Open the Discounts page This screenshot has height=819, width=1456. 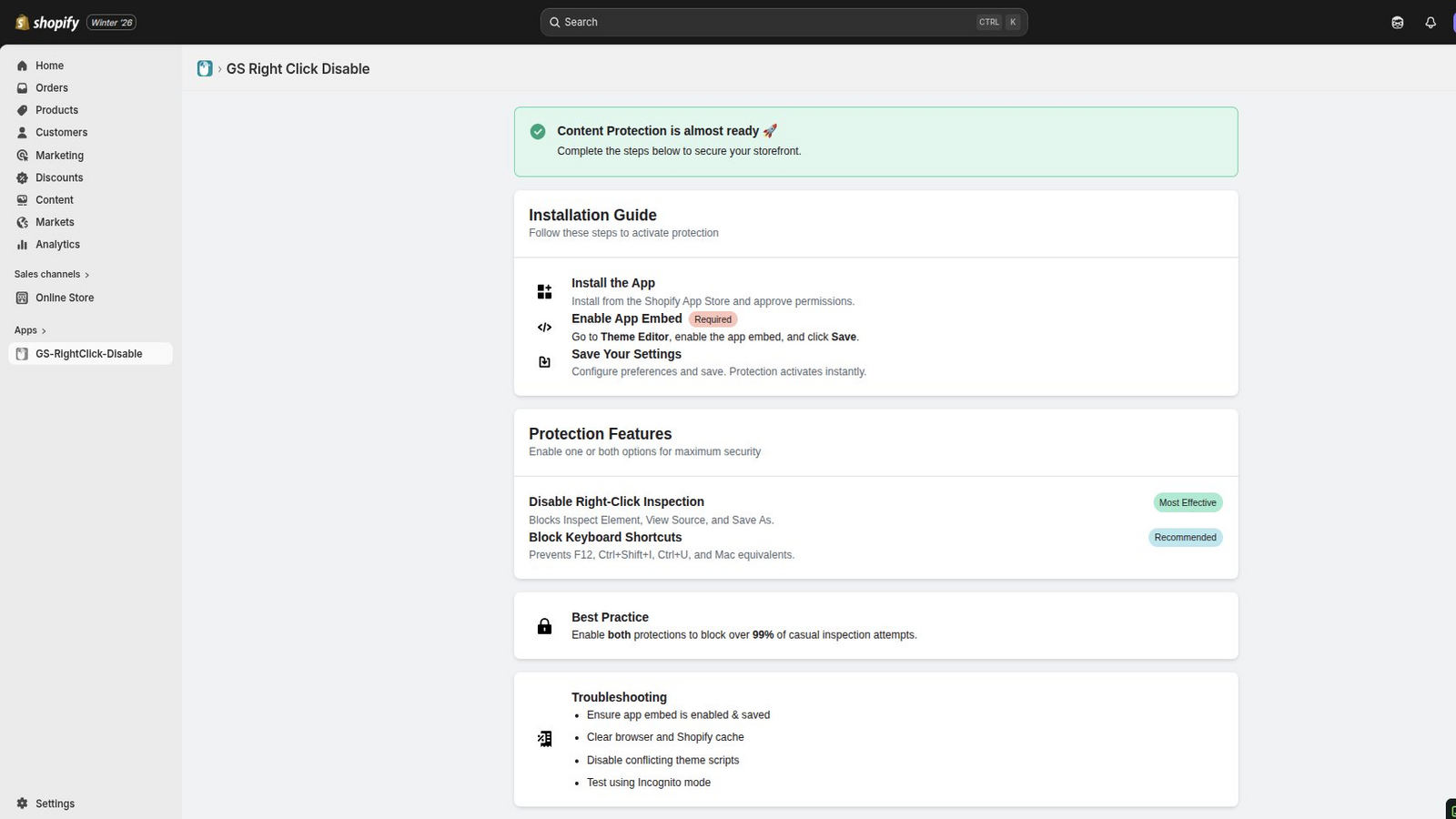pos(91,178)
